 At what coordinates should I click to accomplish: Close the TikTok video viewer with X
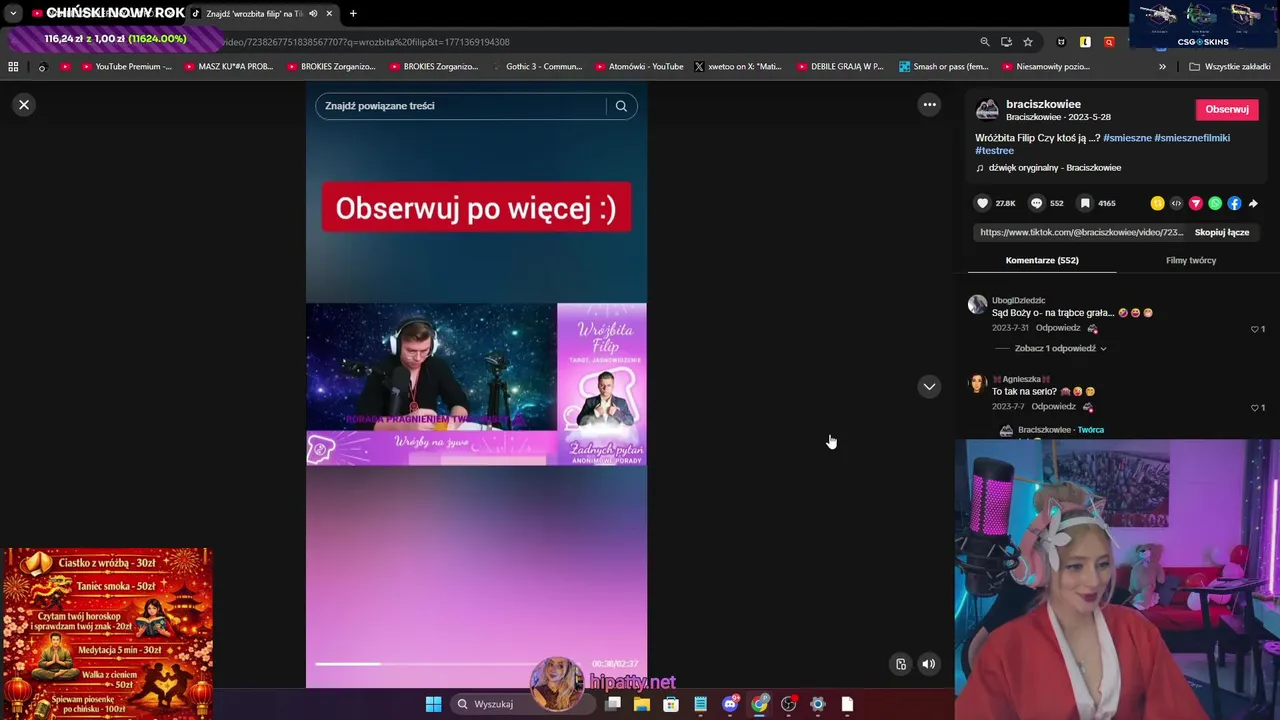click(x=24, y=105)
